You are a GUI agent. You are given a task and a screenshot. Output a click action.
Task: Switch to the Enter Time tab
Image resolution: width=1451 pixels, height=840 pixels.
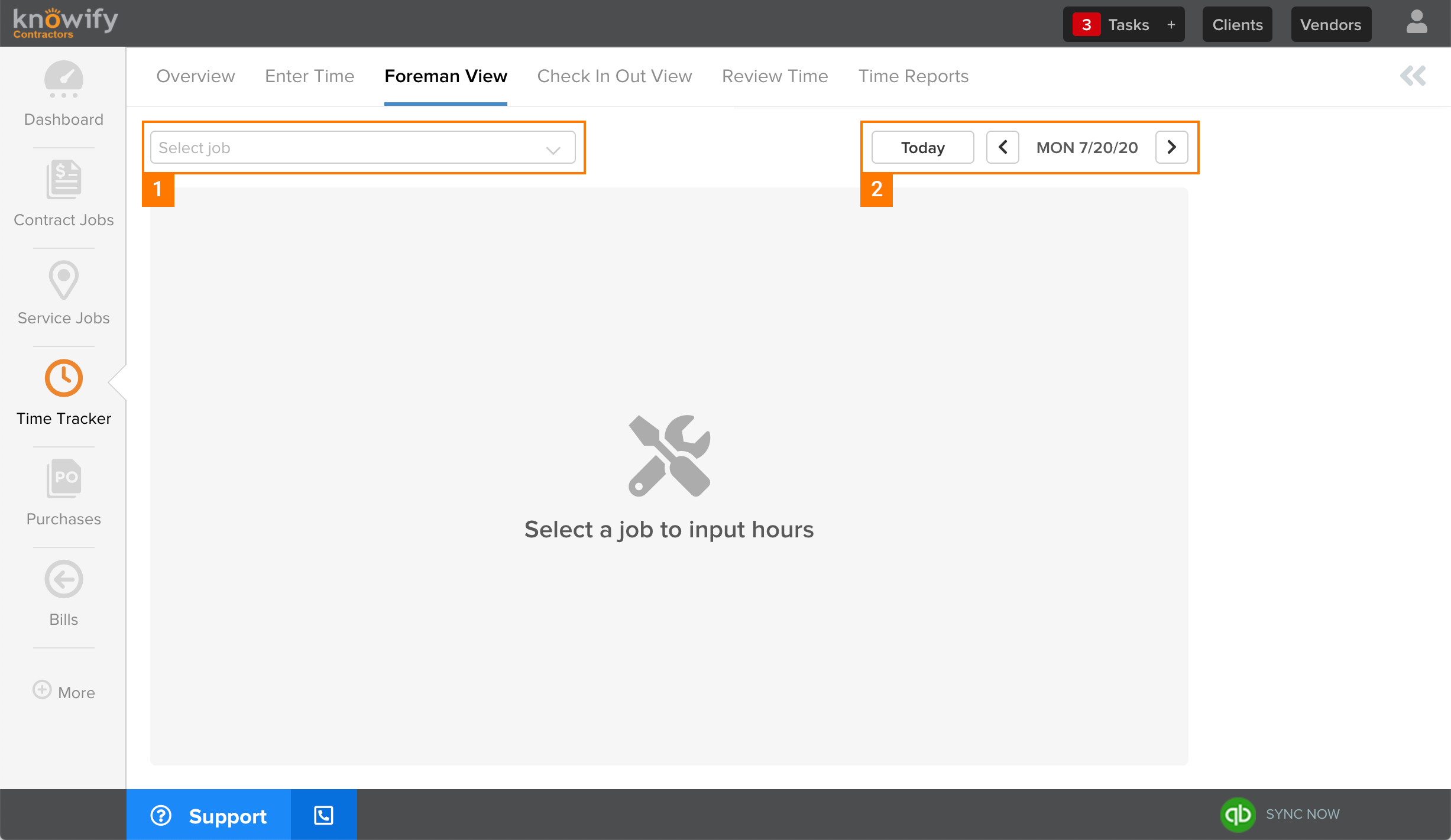pyautogui.click(x=310, y=76)
